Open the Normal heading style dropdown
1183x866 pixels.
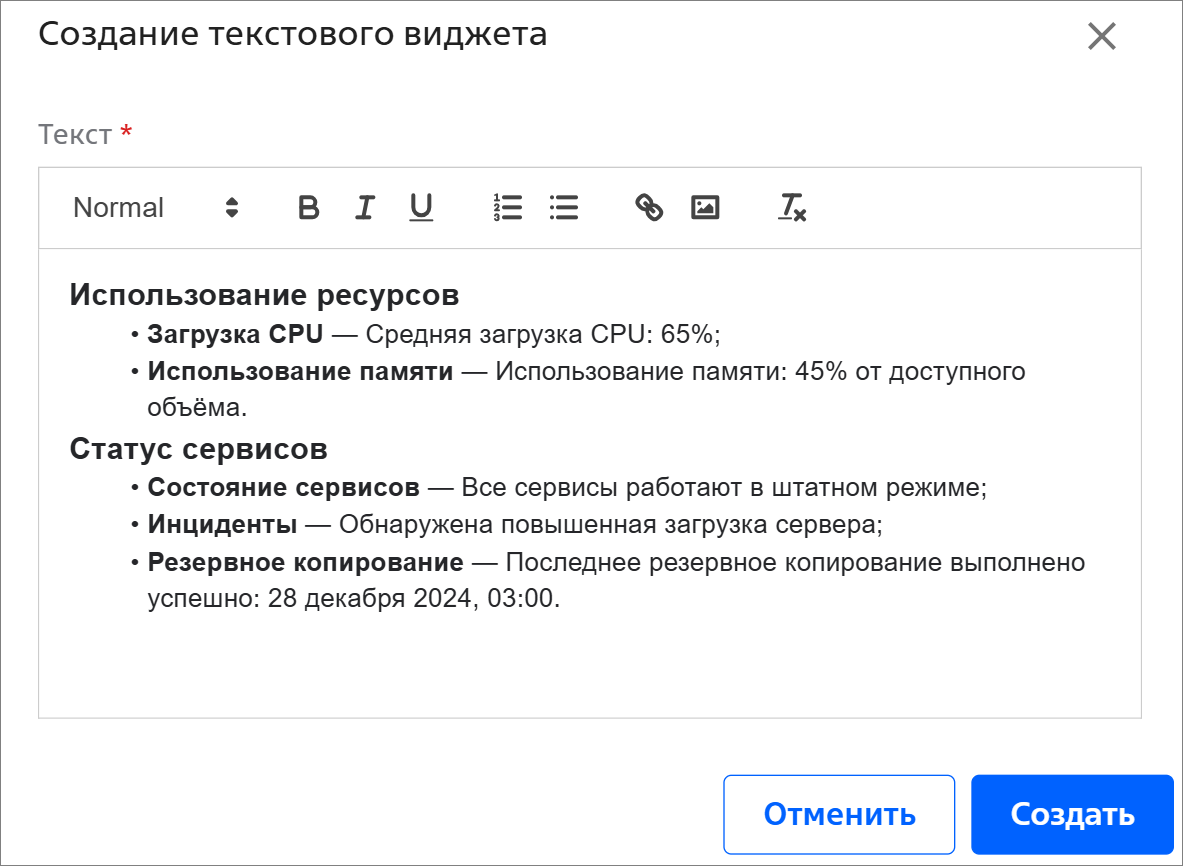156,207
